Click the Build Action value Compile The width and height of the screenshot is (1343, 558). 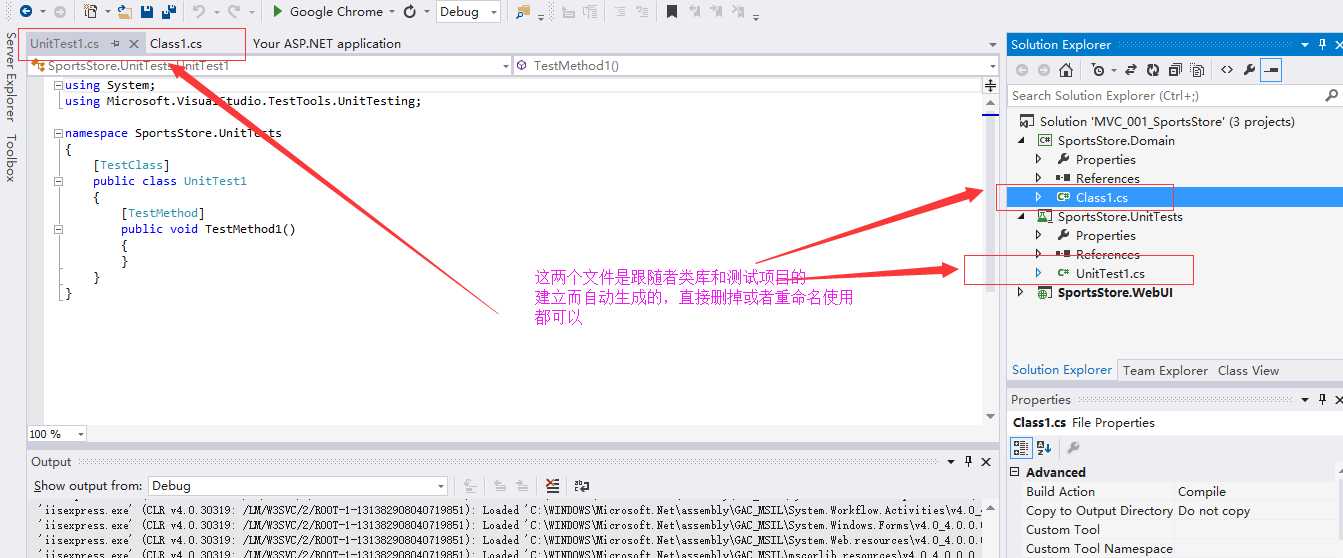click(1201, 492)
